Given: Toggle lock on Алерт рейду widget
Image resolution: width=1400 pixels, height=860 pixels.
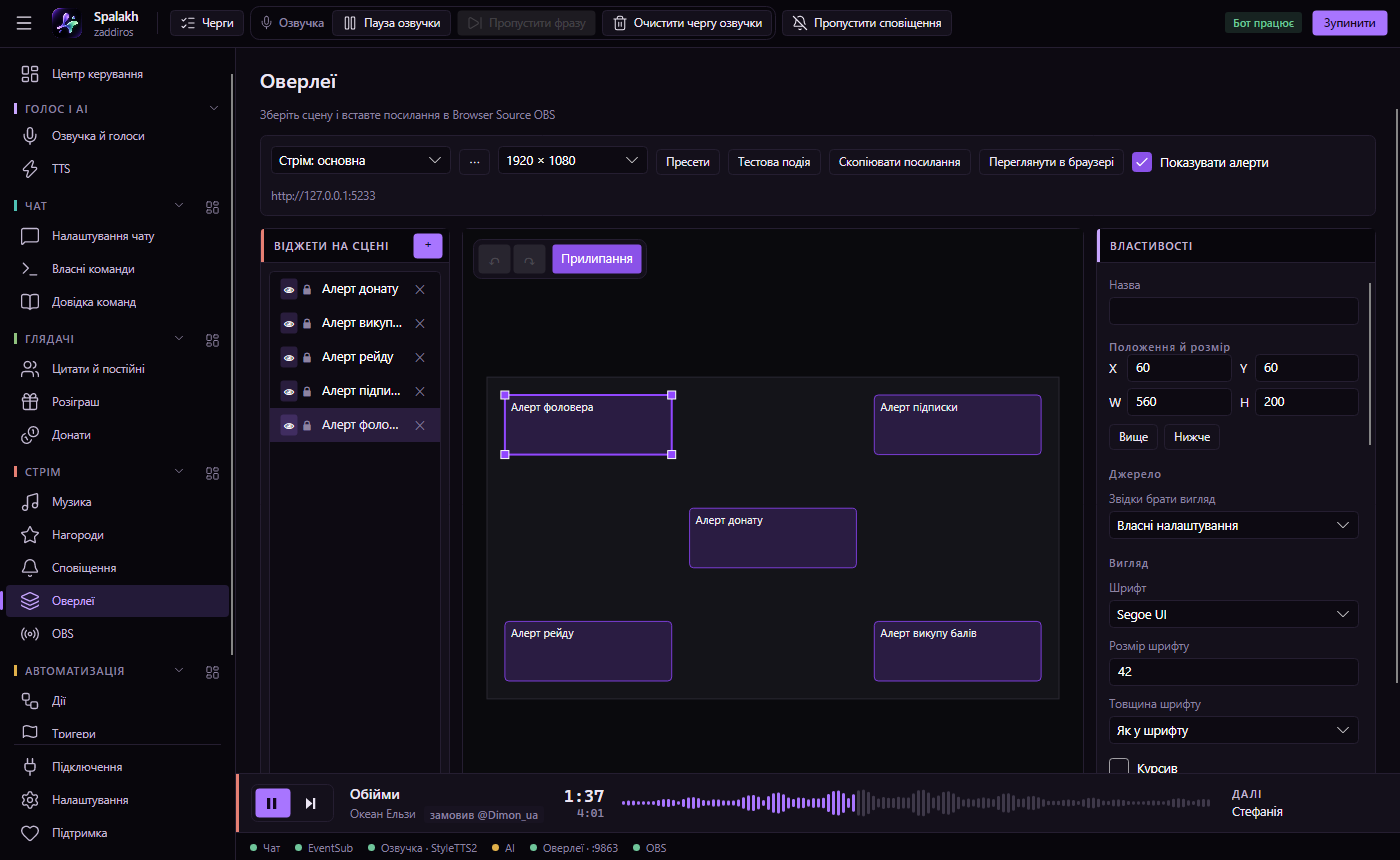Looking at the screenshot, I should coord(308,357).
